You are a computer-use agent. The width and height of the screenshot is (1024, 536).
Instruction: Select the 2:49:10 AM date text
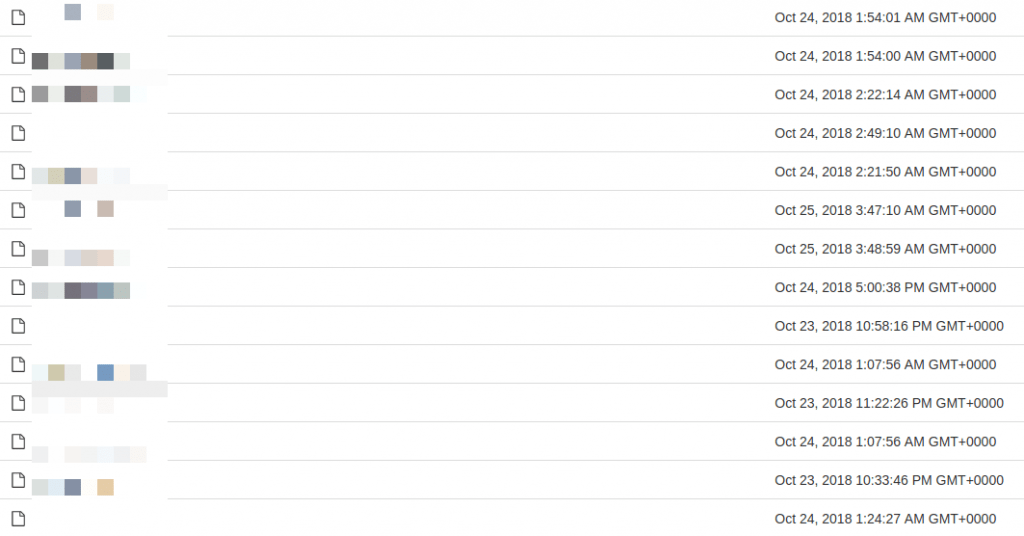point(885,133)
